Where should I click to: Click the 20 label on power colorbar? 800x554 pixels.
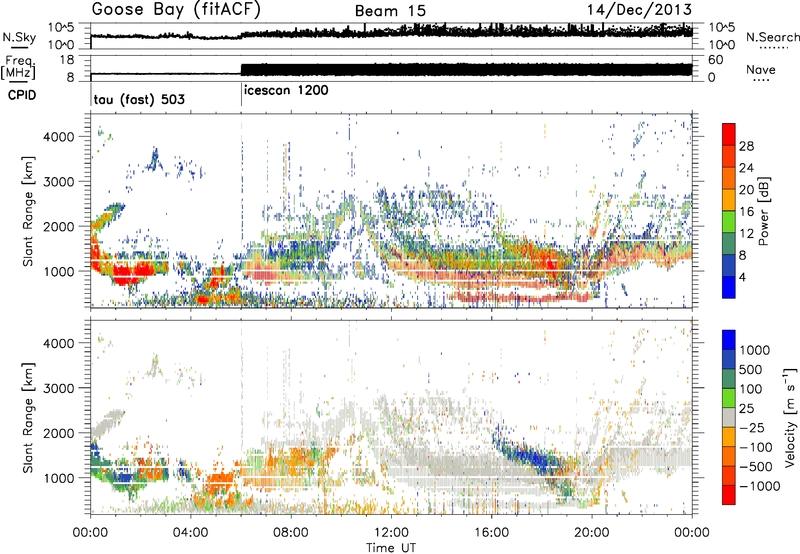(746, 190)
